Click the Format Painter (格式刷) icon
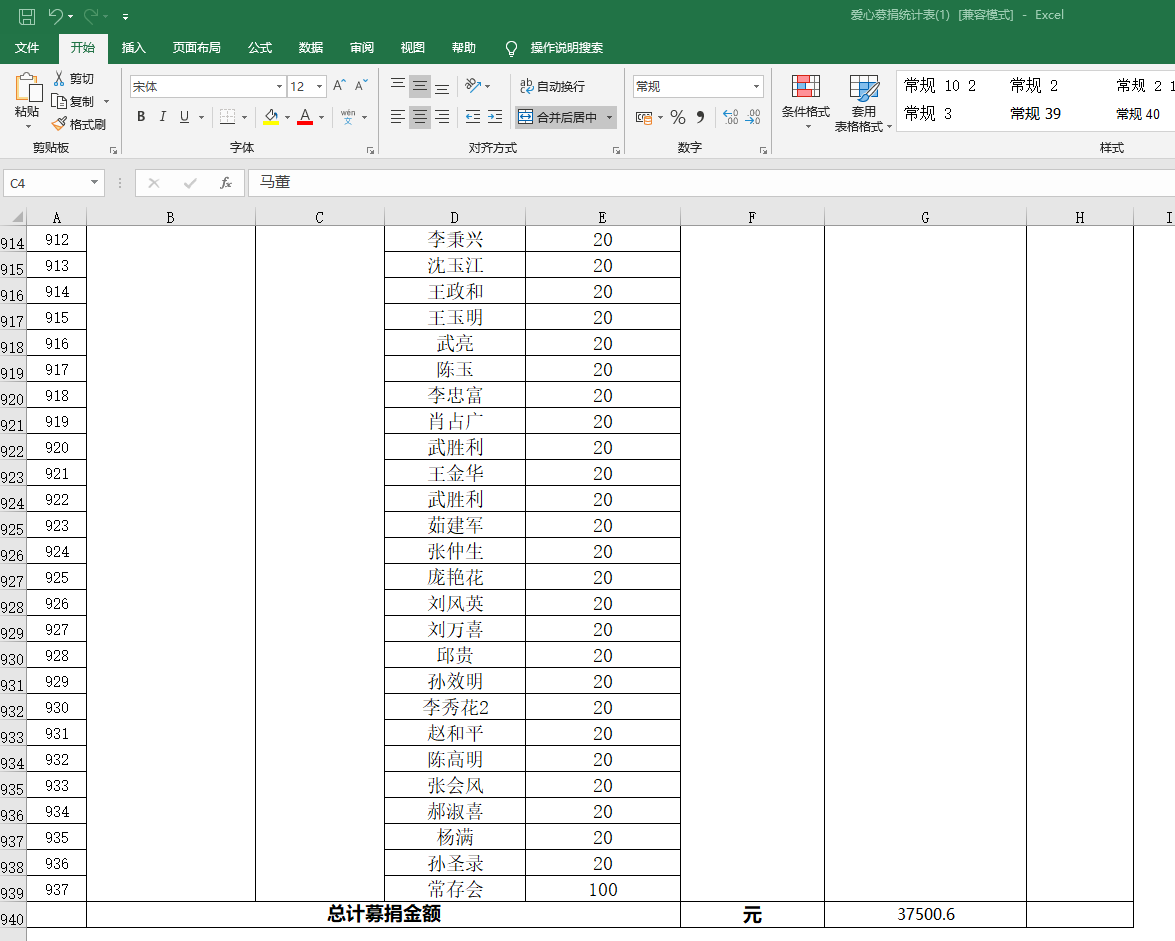This screenshot has width=1175, height=941. click(59, 124)
